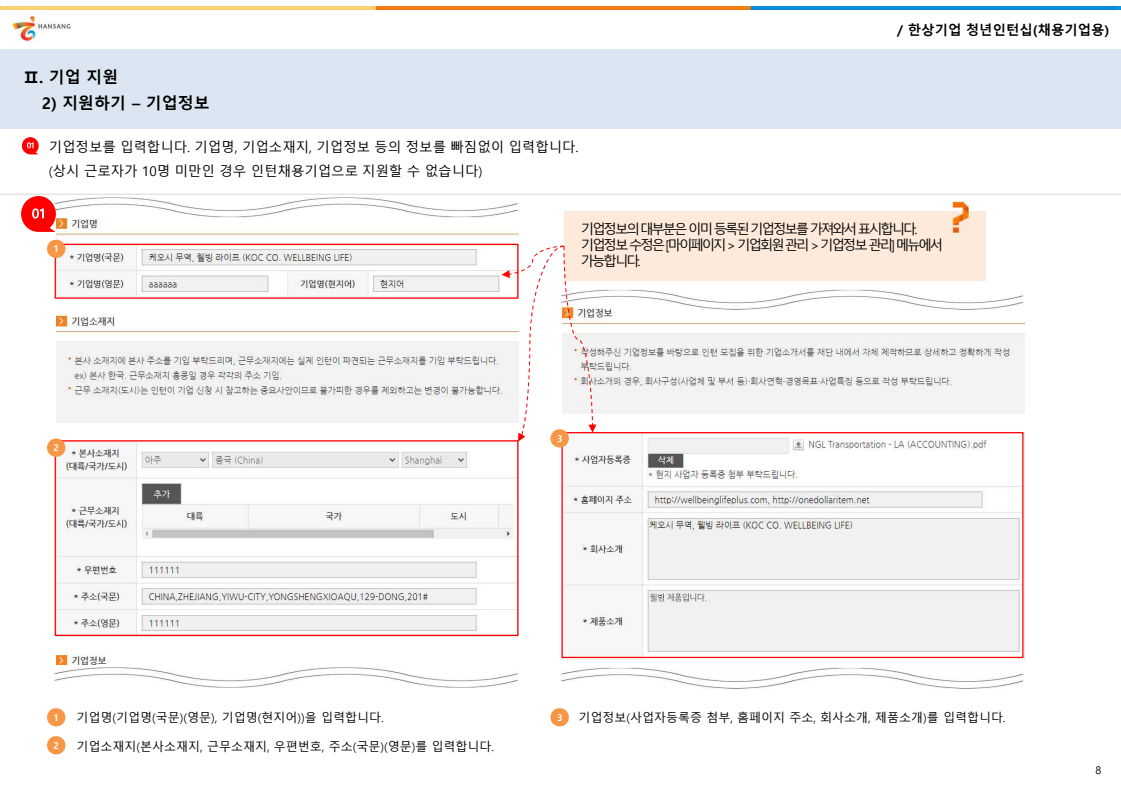Viewport: 1121px width, 793px height.
Task: Open the 아주 continent dropdown
Action: (174, 460)
